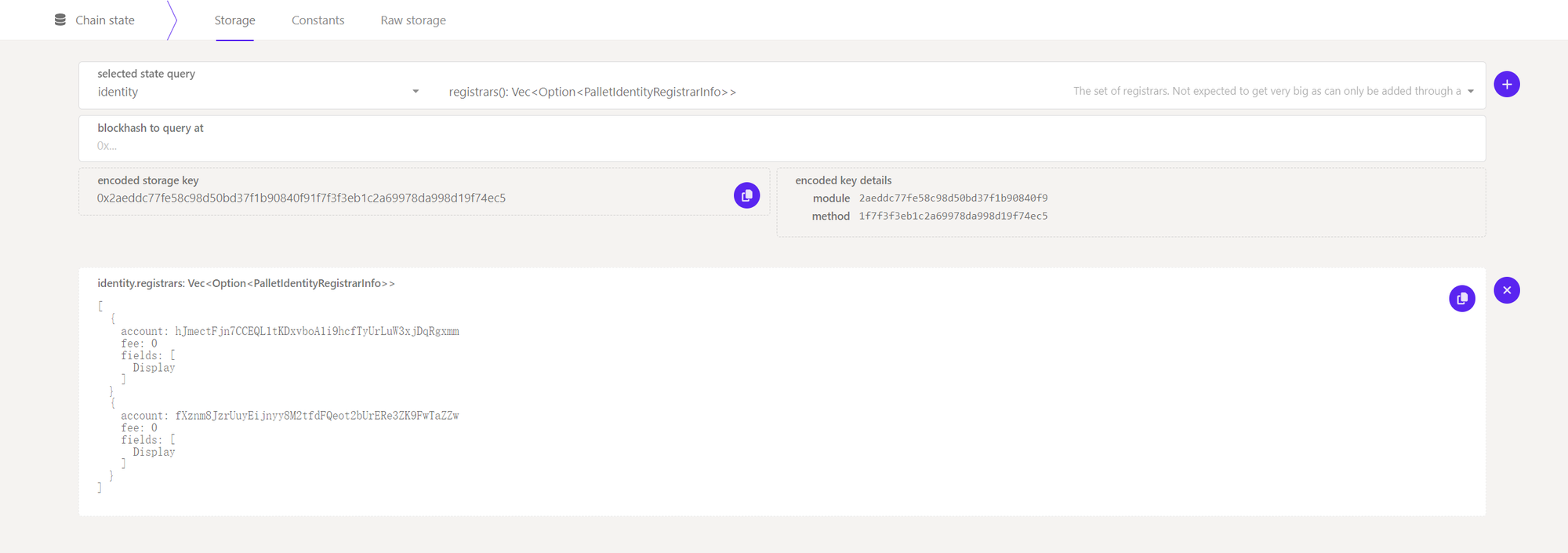Click the Chain state database icon
The image size is (1568, 553).
[60, 20]
